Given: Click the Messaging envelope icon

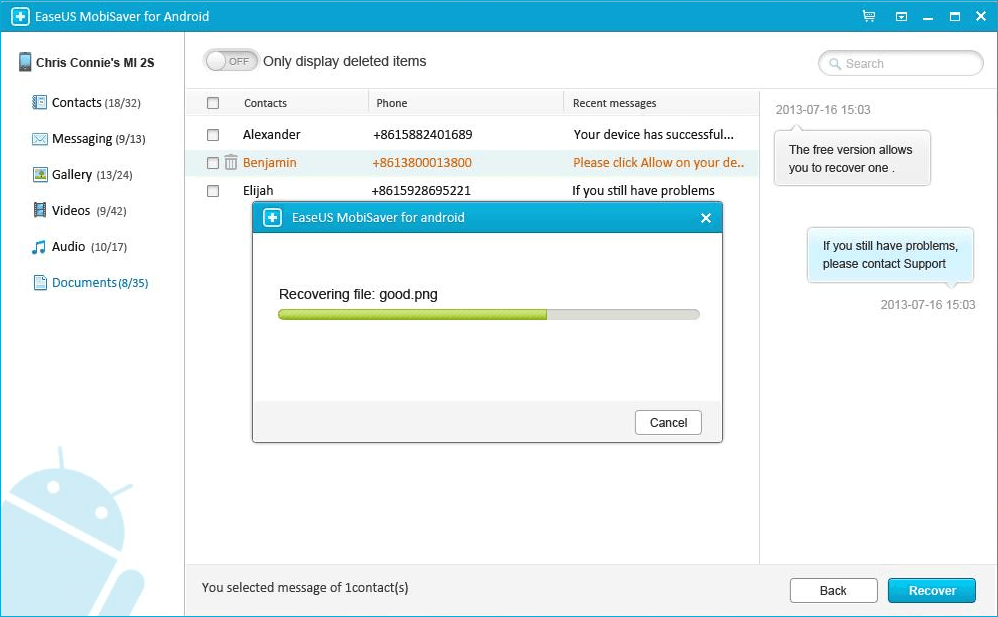Looking at the screenshot, I should click(x=40, y=139).
